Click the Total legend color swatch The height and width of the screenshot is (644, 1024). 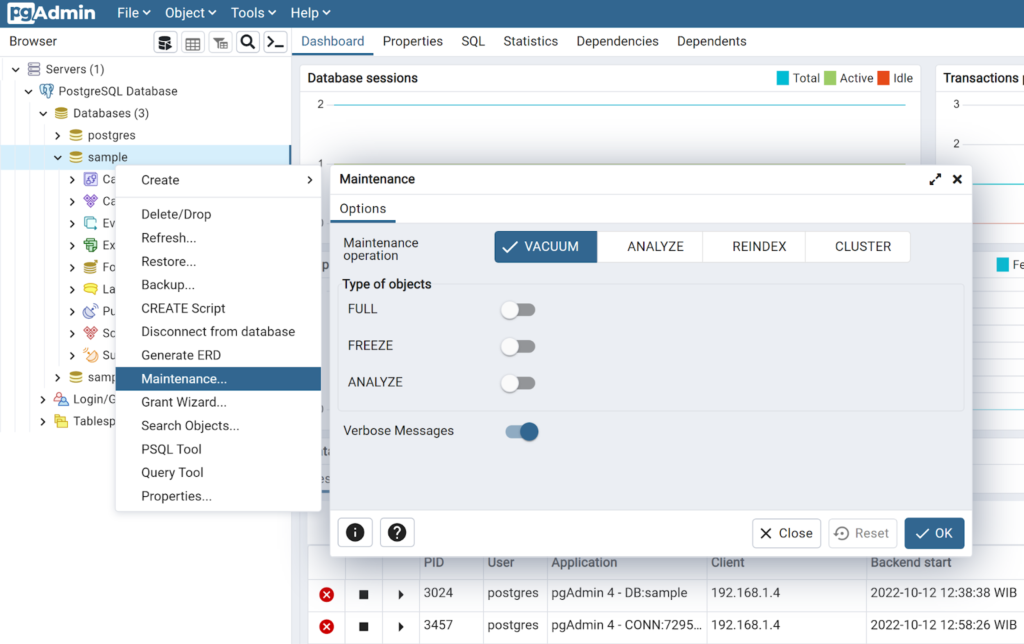click(x=783, y=78)
